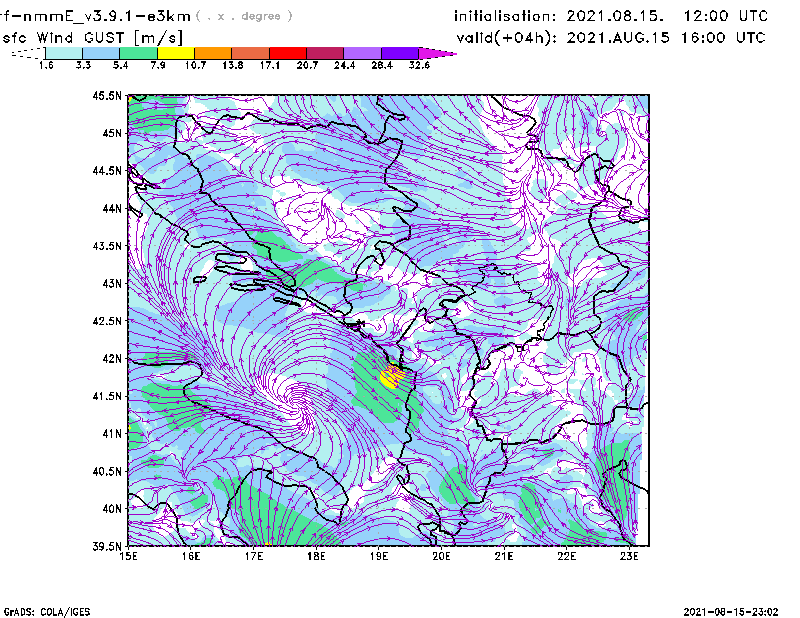Click the legend value "10.7"
This screenshot has height=618, width=800.
tap(195, 65)
